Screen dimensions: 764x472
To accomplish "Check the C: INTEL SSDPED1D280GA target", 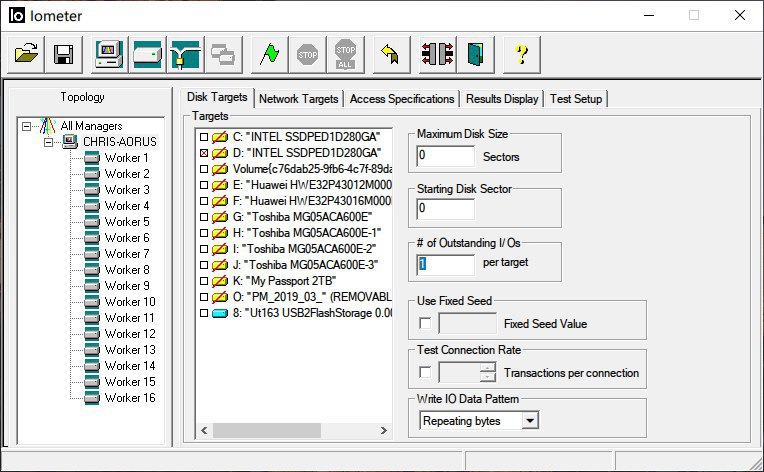I will 204,137.
